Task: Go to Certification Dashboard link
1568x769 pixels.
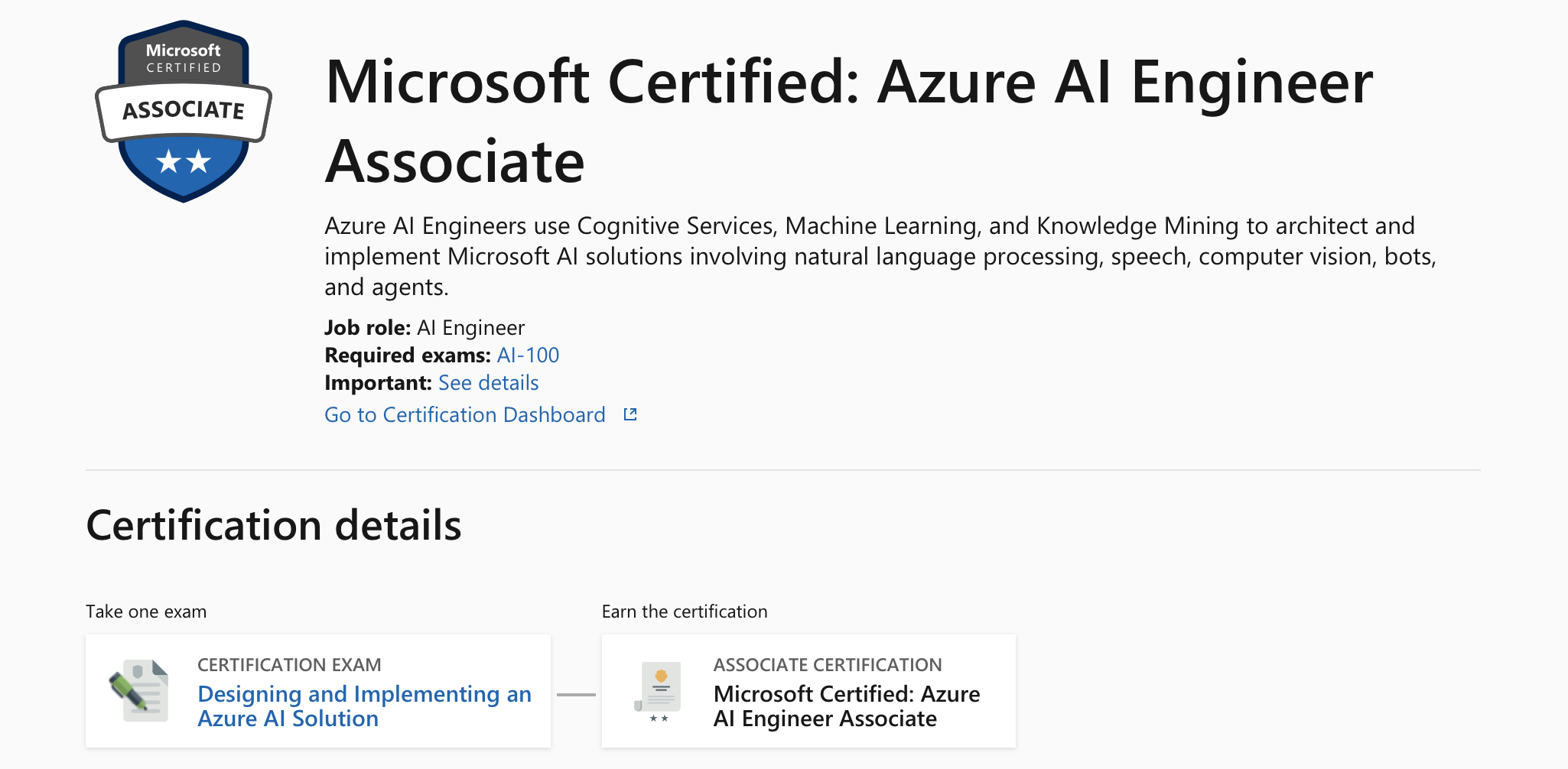Action: pos(465,415)
